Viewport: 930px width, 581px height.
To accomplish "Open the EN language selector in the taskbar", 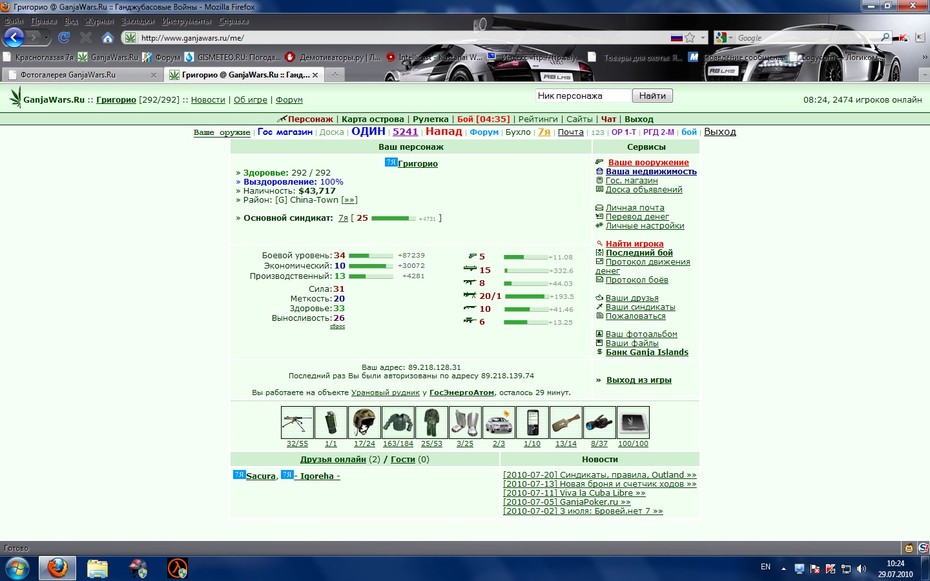I will click(766, 567).
